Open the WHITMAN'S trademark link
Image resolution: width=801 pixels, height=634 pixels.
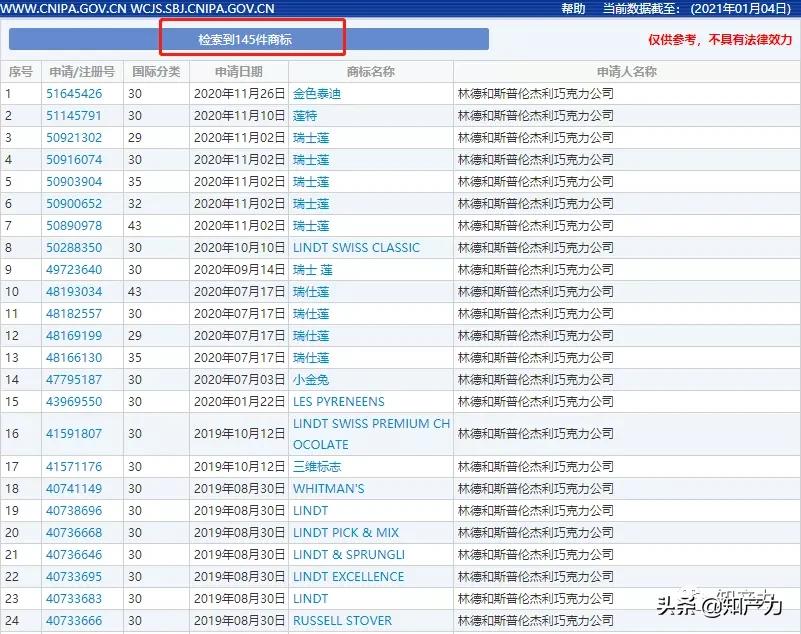(x=328, y=488)
